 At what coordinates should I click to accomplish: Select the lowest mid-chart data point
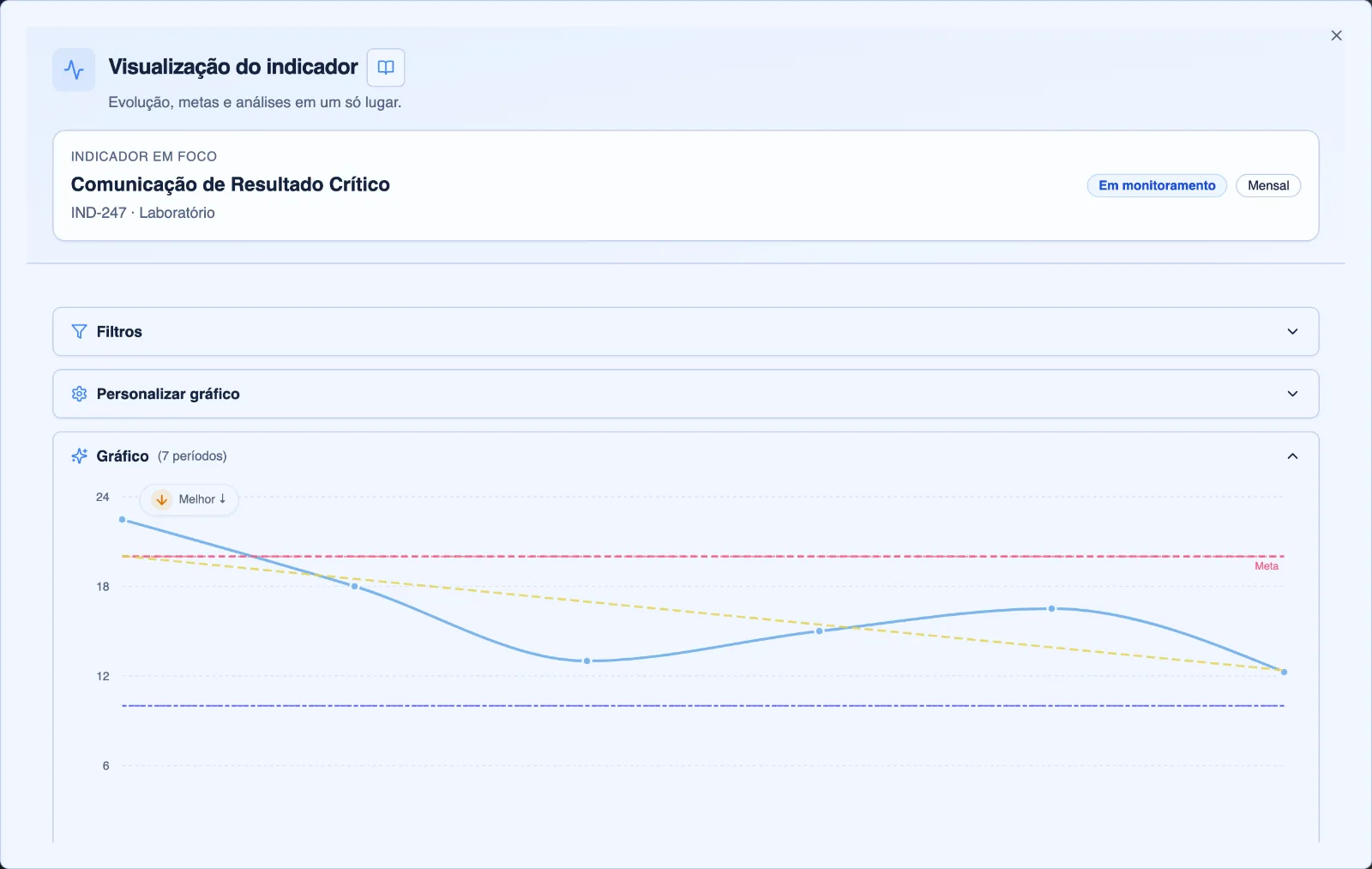[587, 661]
